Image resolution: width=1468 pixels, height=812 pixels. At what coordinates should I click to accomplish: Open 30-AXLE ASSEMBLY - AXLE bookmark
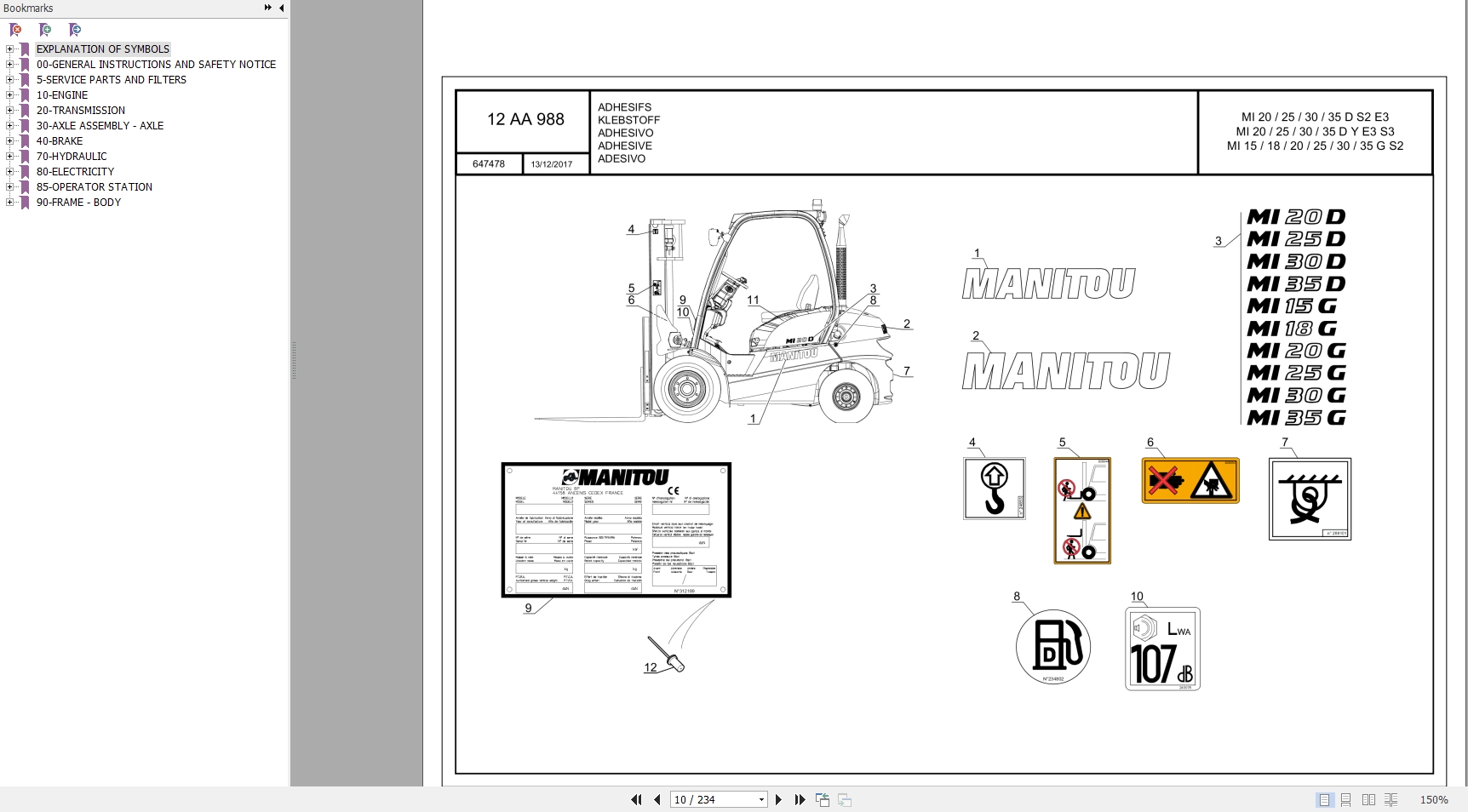(100, 125)
